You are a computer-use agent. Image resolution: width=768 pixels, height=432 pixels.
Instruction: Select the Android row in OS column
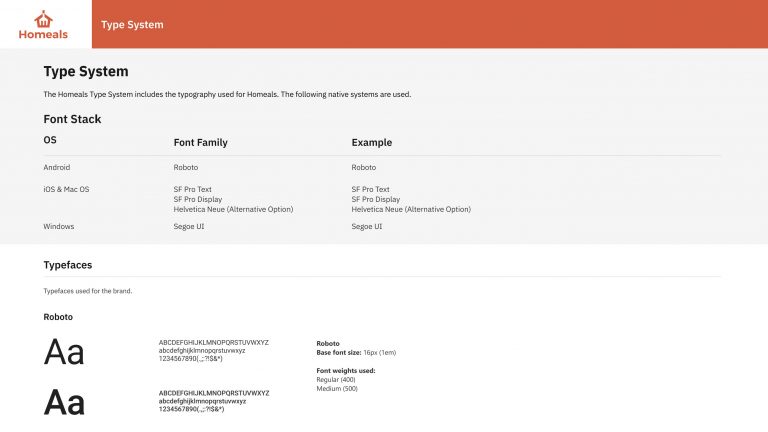57,167
